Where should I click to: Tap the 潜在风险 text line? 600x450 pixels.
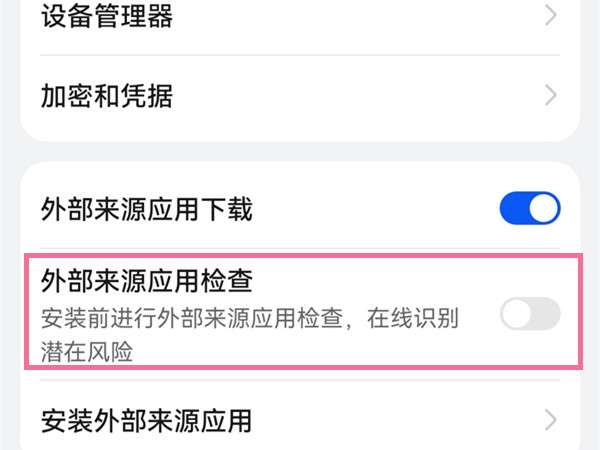(x=87, y=351)
